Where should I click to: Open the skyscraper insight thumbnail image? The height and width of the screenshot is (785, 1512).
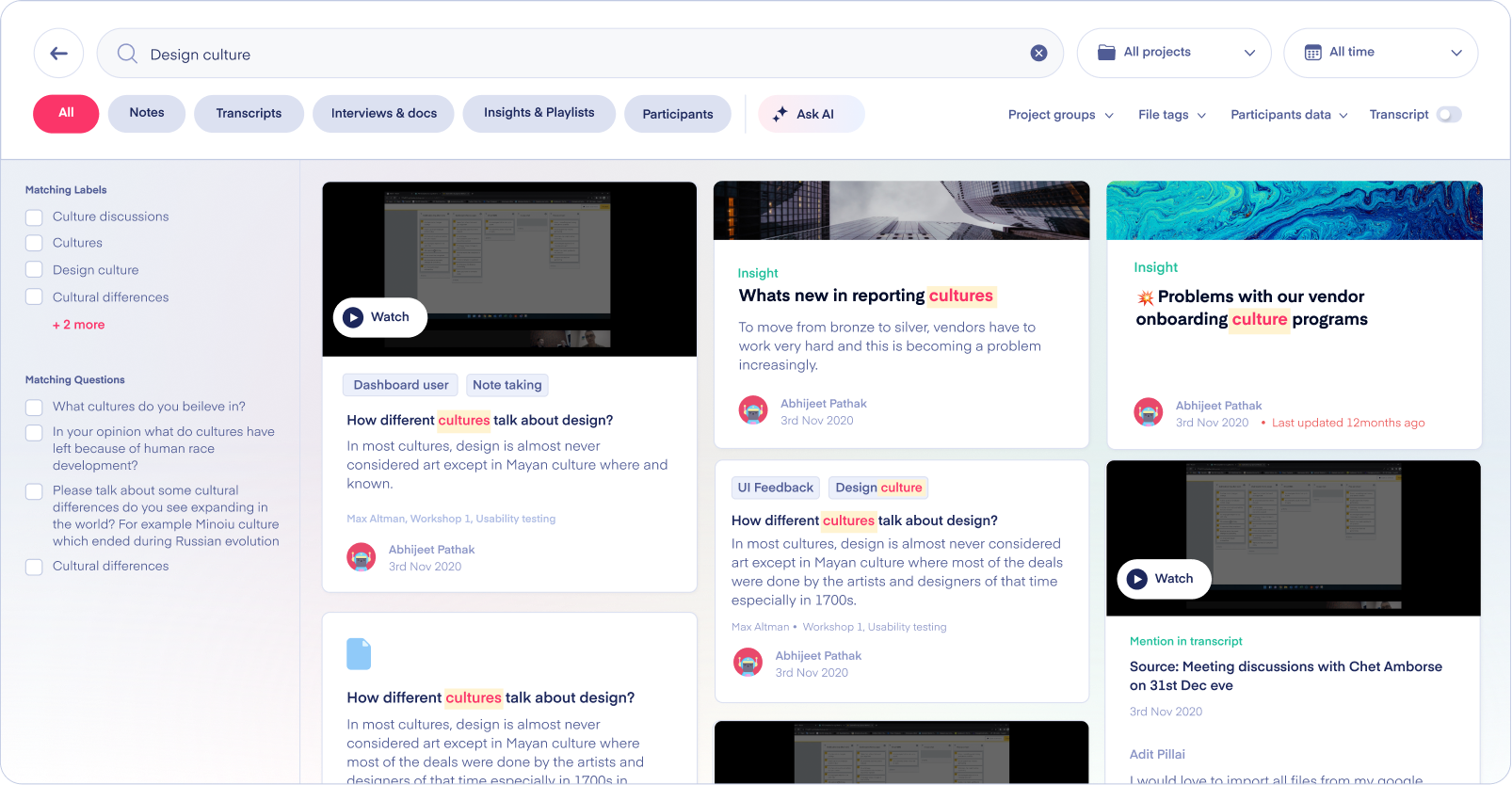[x=901, y=211]
